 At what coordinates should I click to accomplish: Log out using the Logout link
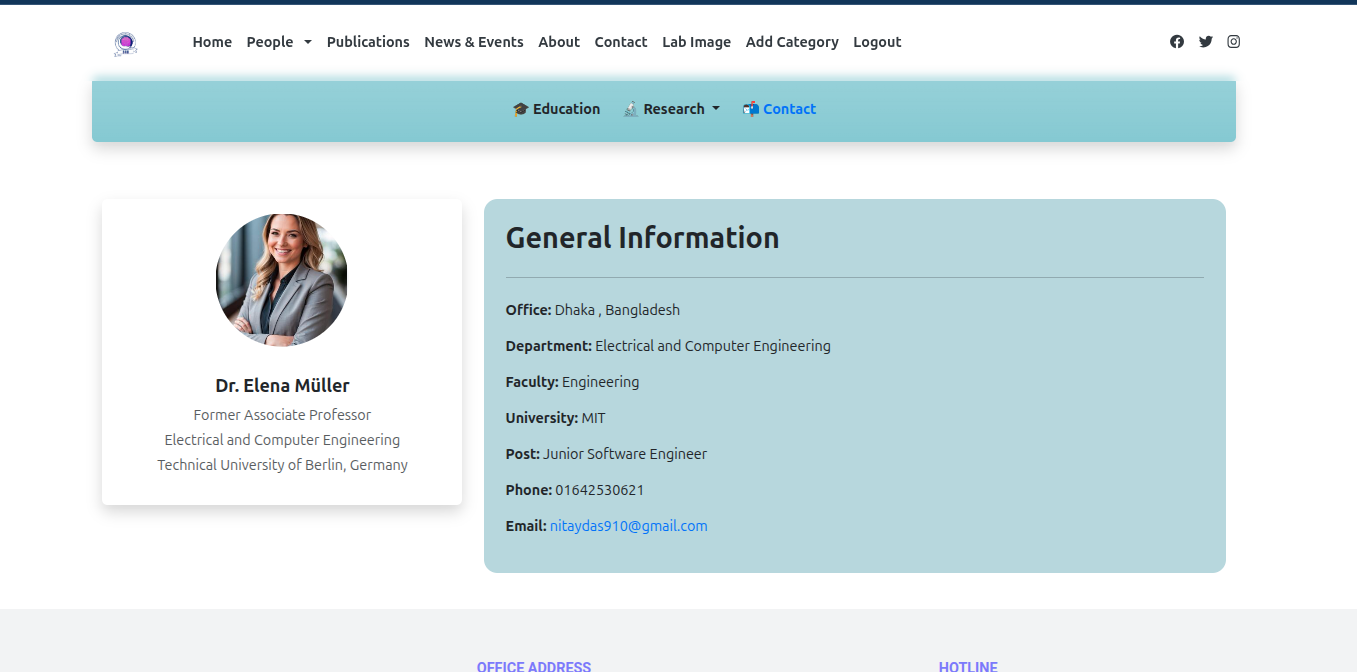[x=877, y=42]
